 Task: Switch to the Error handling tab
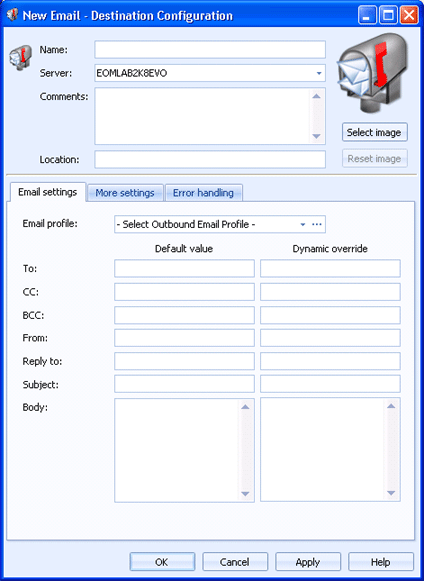[203, 193]
